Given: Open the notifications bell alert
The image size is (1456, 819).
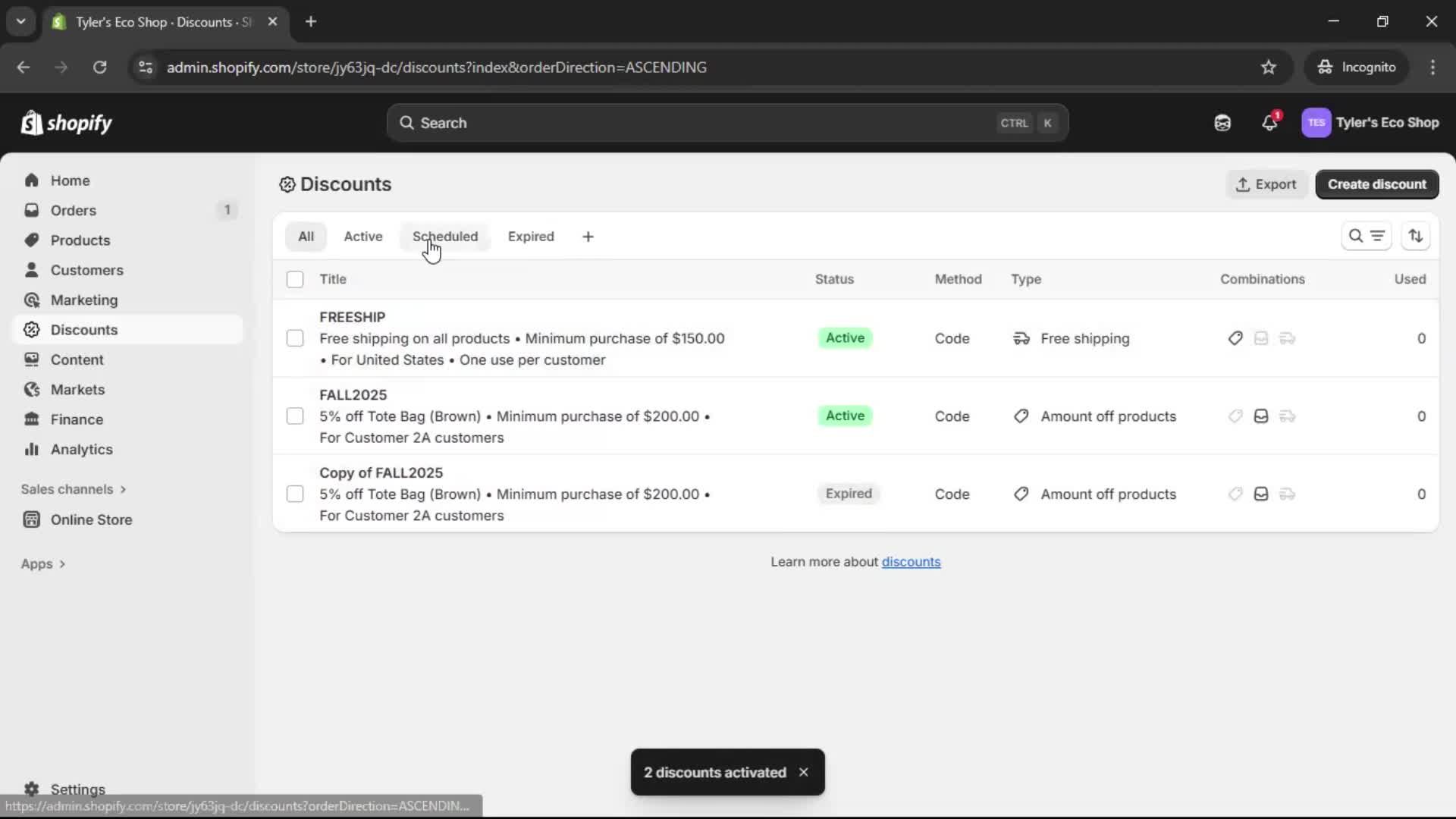Looking at the screenshot, I should [1270, 122].
